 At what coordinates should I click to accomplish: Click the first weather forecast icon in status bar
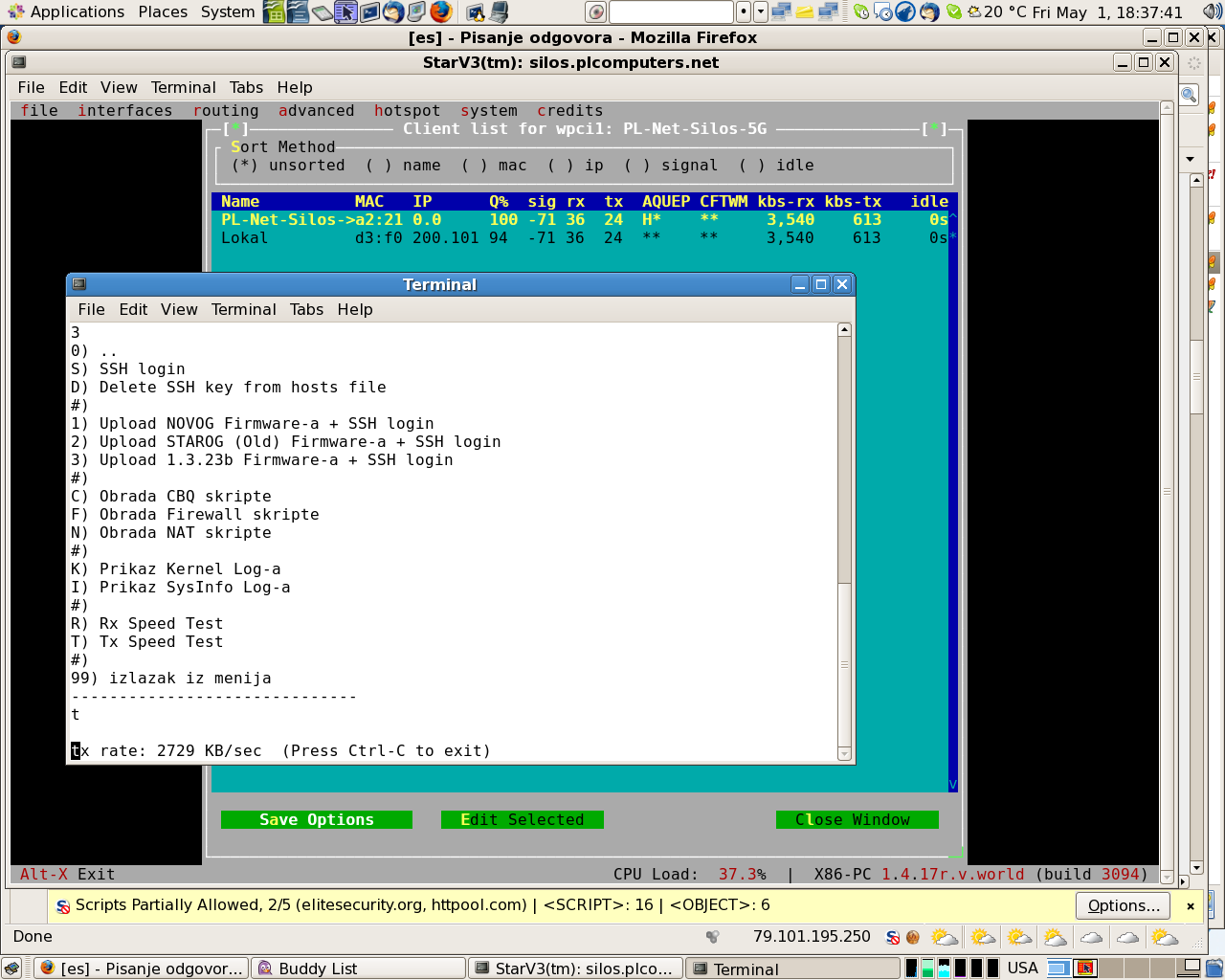coord(945,937)
